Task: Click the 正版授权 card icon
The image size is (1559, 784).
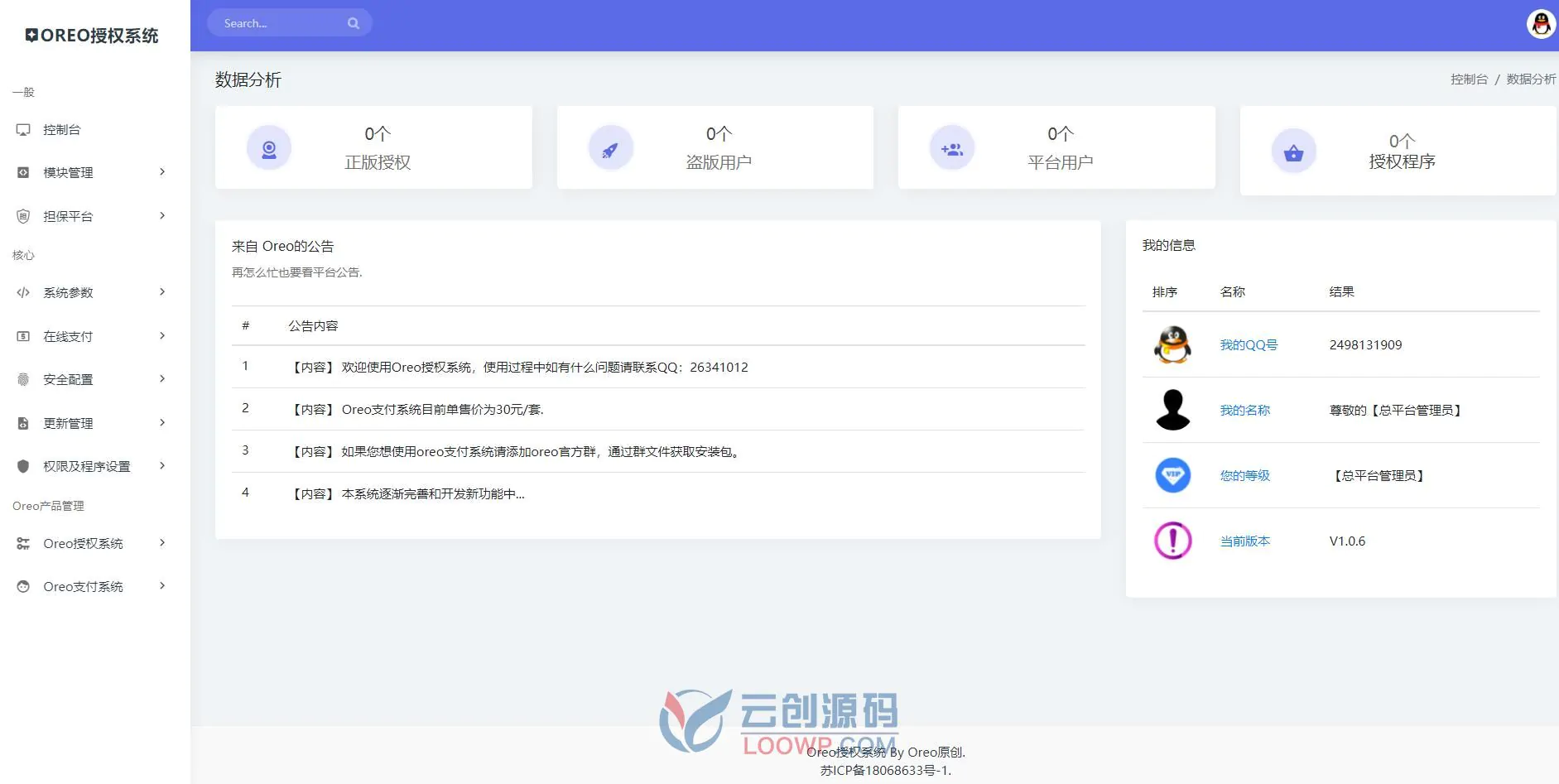Action: pyautogui.click(x=269, y=149)
